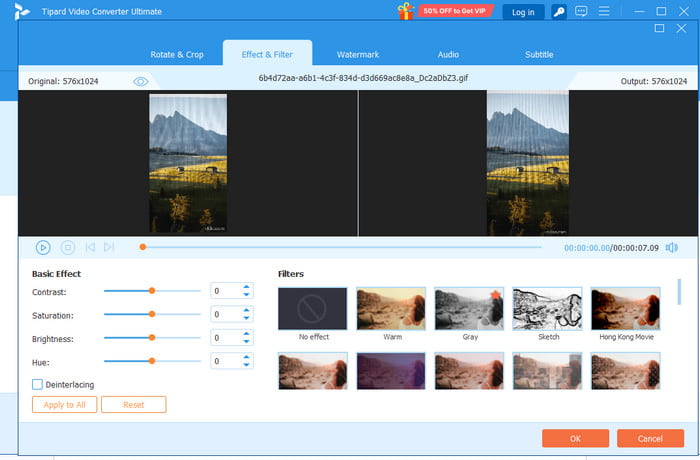Image resolution: width=700 pixels, height=460 pixels.
Task: Click the Tipard app logo
Action: pyautogui.click(x=21, y=12)
